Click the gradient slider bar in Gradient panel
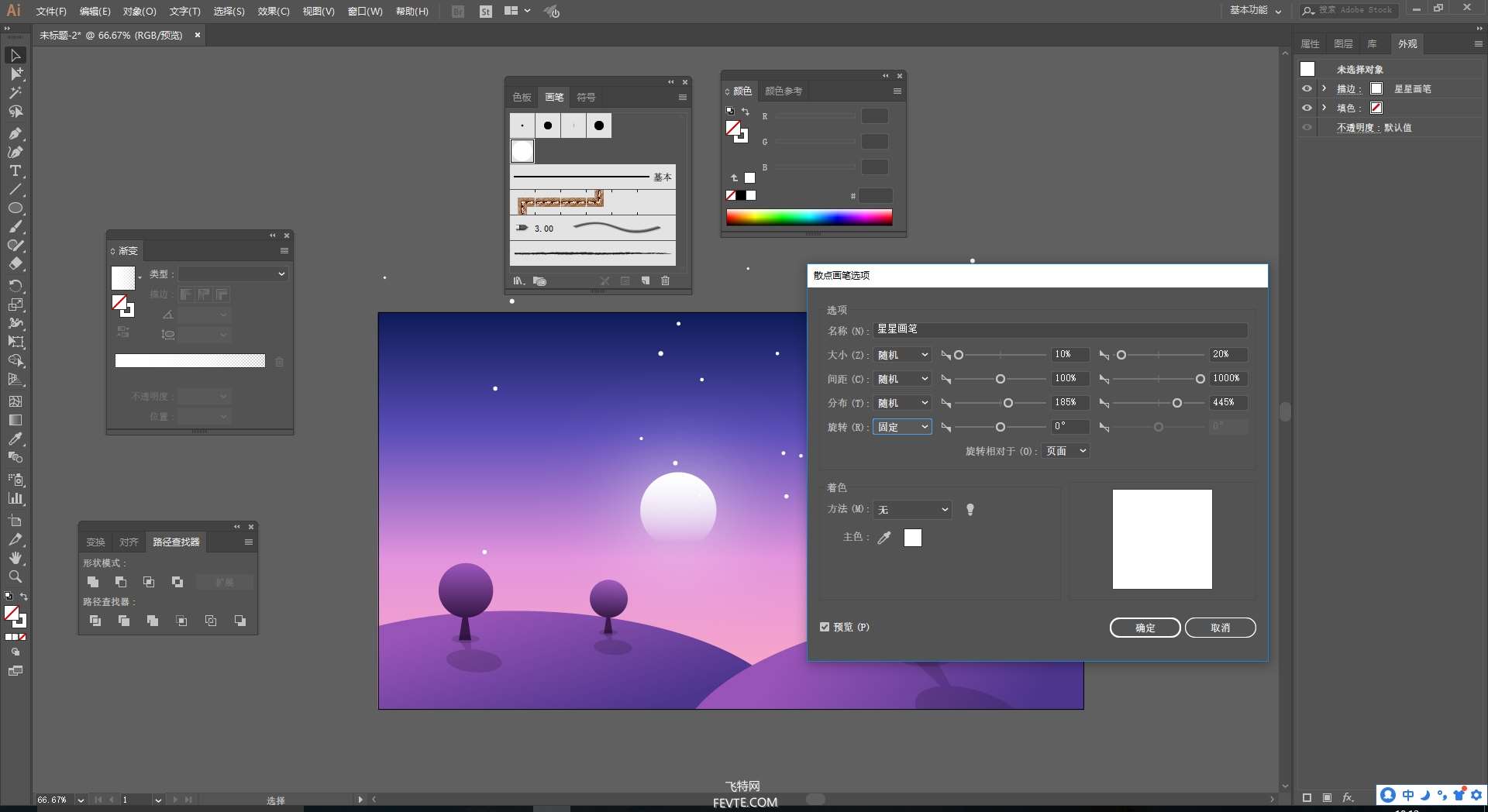 [x=190, y=361]
